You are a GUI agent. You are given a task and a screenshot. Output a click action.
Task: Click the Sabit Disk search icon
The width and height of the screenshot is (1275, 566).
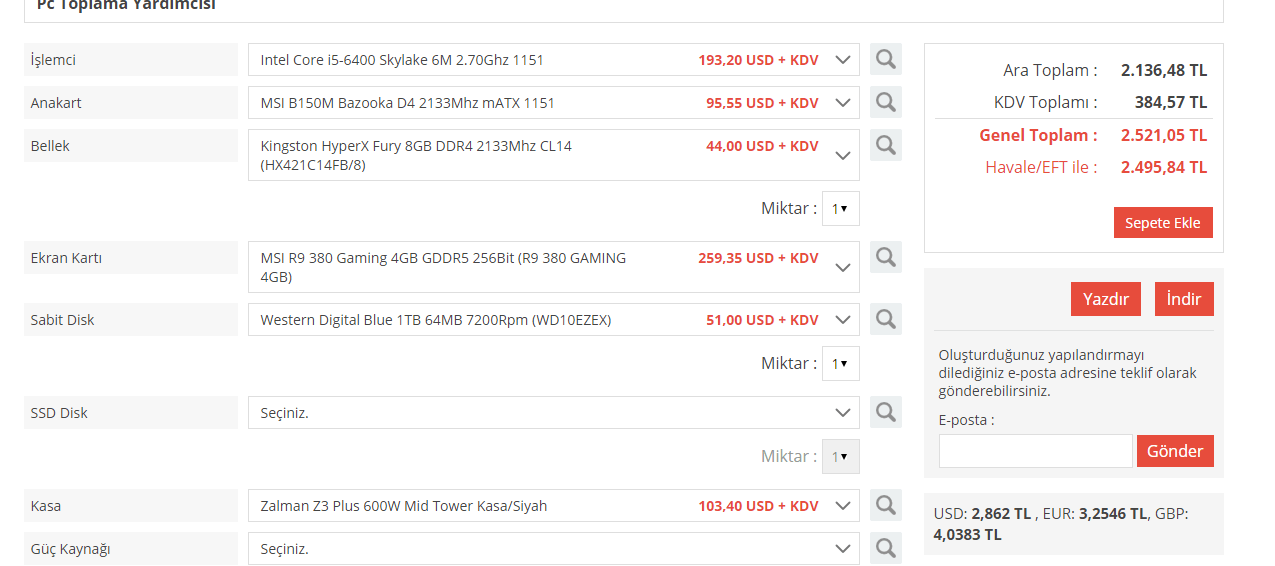click(x=885, y=319)
